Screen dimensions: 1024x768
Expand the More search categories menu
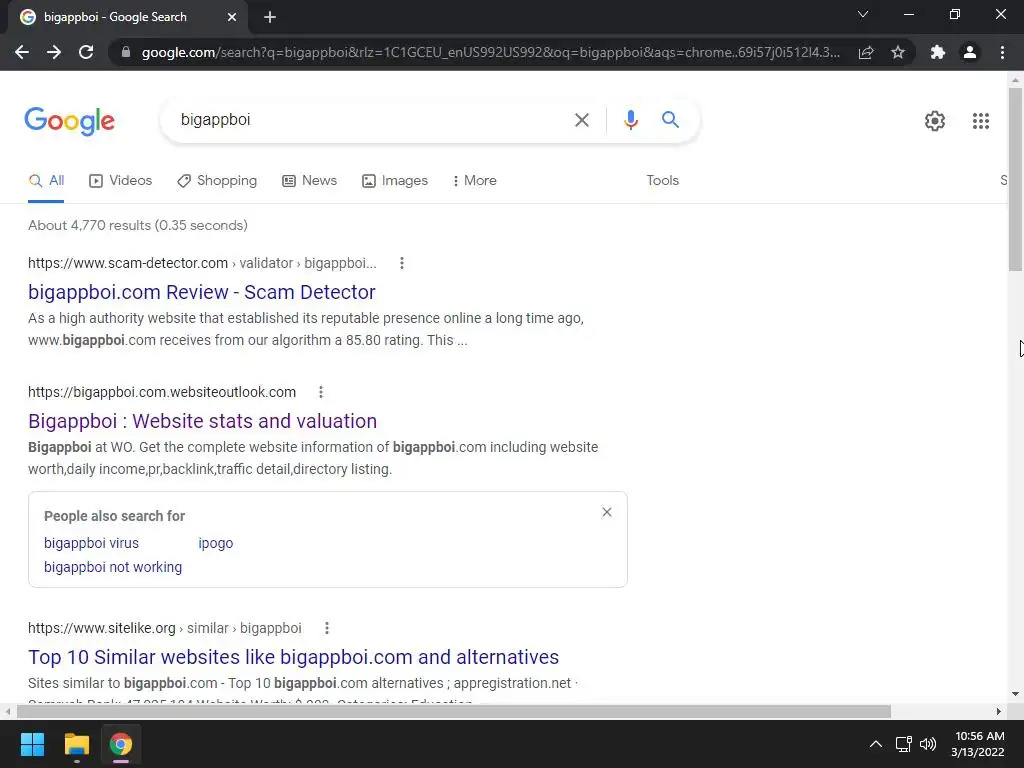coord(475,181)
